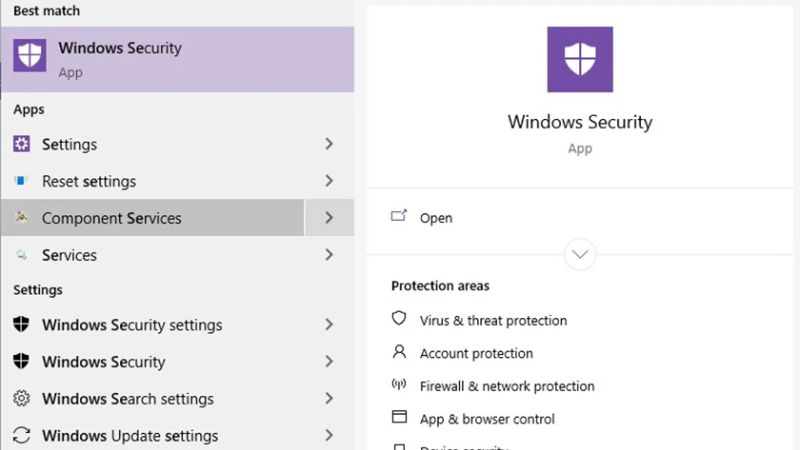Viewport: 800px width, 450px height.
Task: Expand the Services result arrow
Action: pyautogui.click(x=329, y=255)
